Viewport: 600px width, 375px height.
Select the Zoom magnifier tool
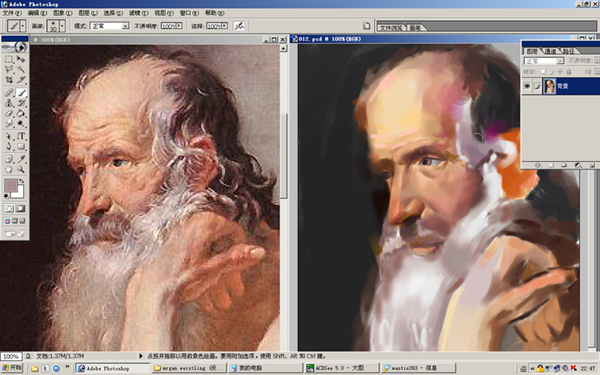tap(21, 169)
